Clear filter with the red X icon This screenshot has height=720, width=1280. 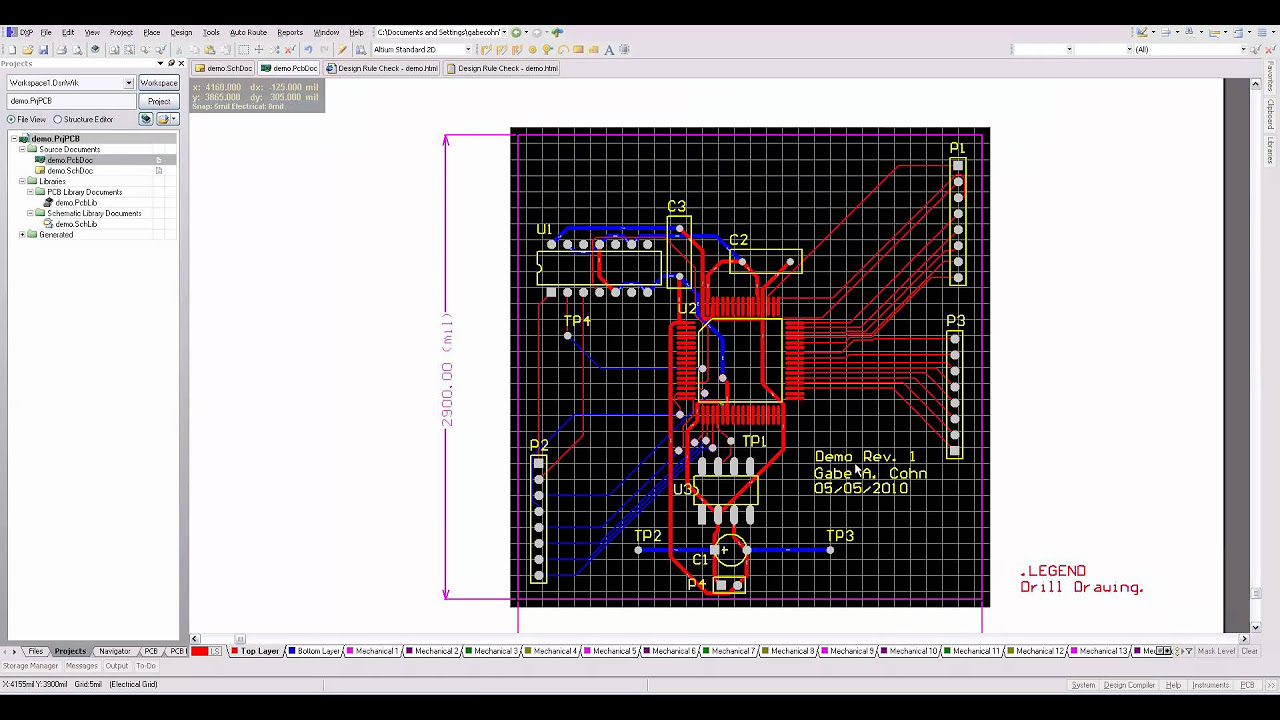click(290, 49)
